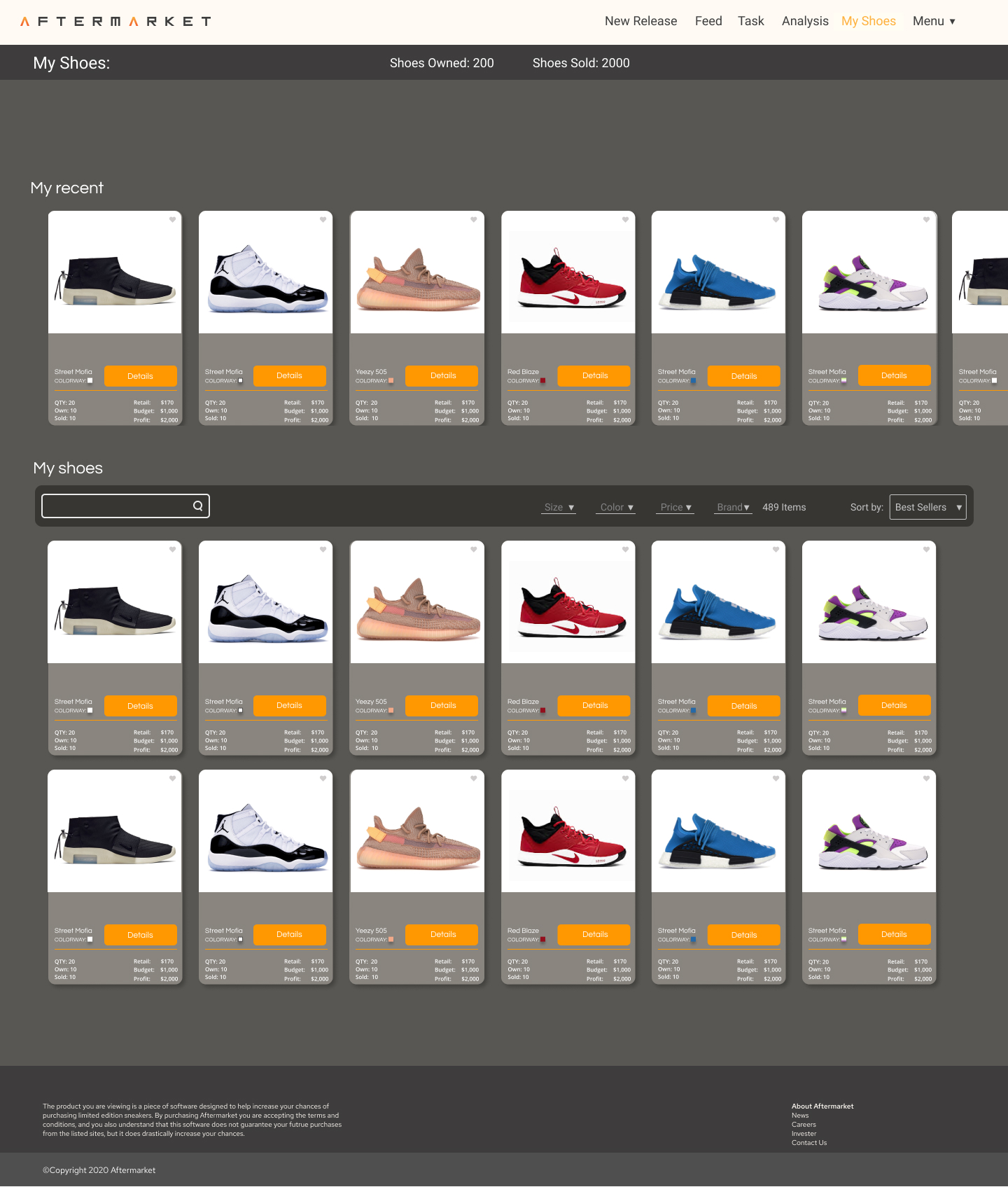Click the 'Shoes Owned: 200' text
Viewport: 1008px width, 1187px height.
tap(442, 63)
